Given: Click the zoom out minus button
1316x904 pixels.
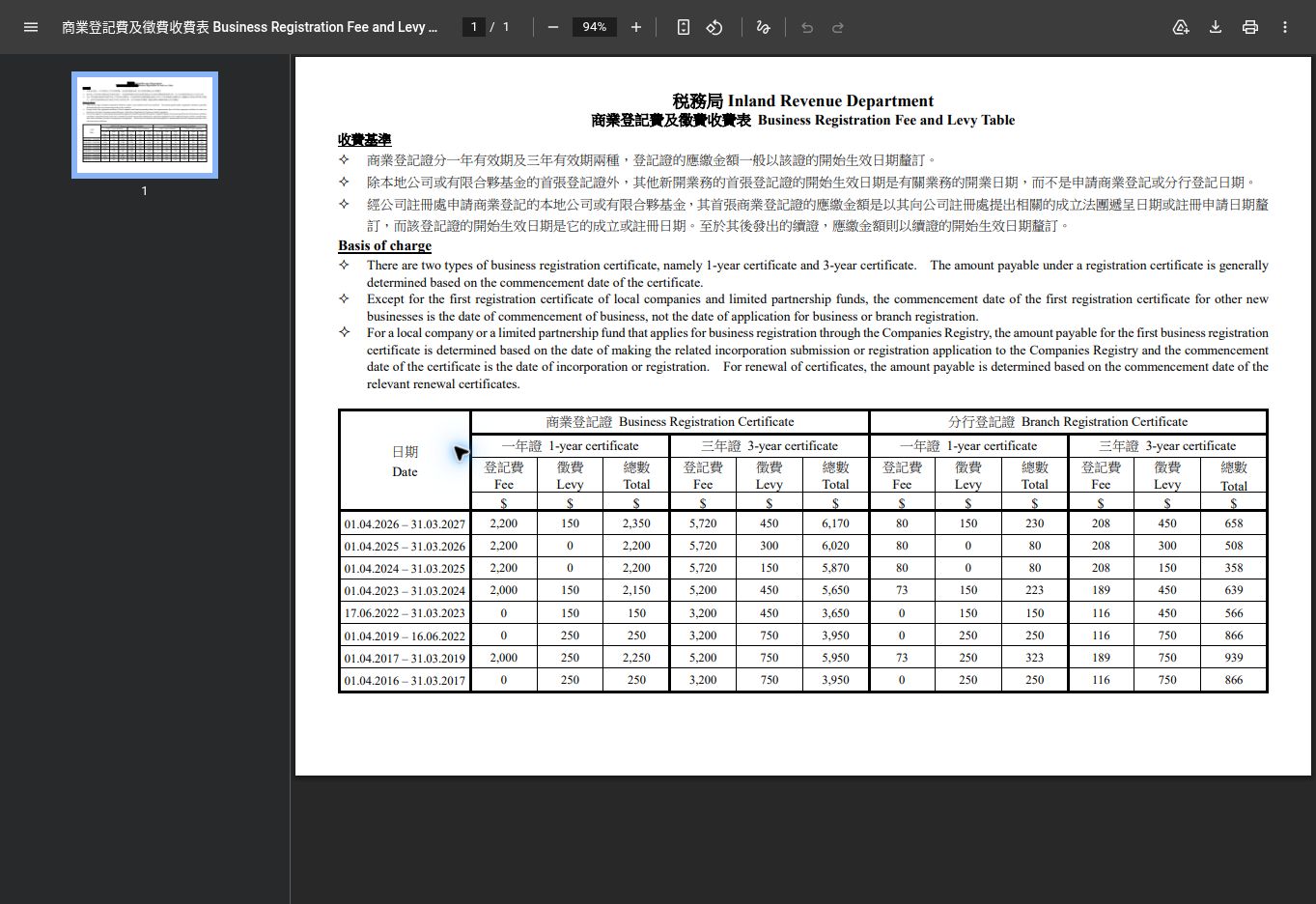Looking at the screenshot, I should (553, 27).
